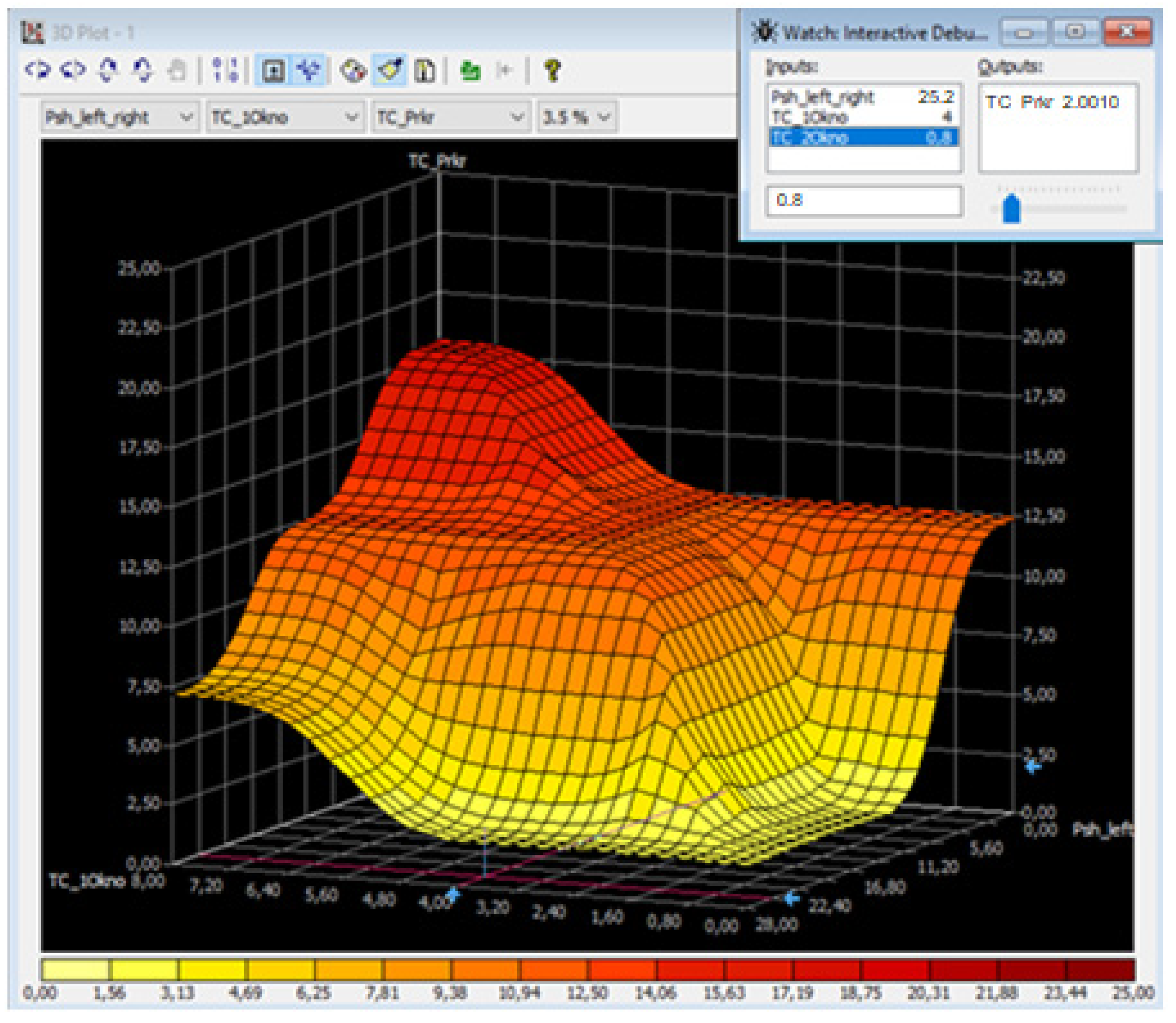Select Psh_left_right in the Inputs list
Screen dimensions: 1176x1023
[863, 97]
